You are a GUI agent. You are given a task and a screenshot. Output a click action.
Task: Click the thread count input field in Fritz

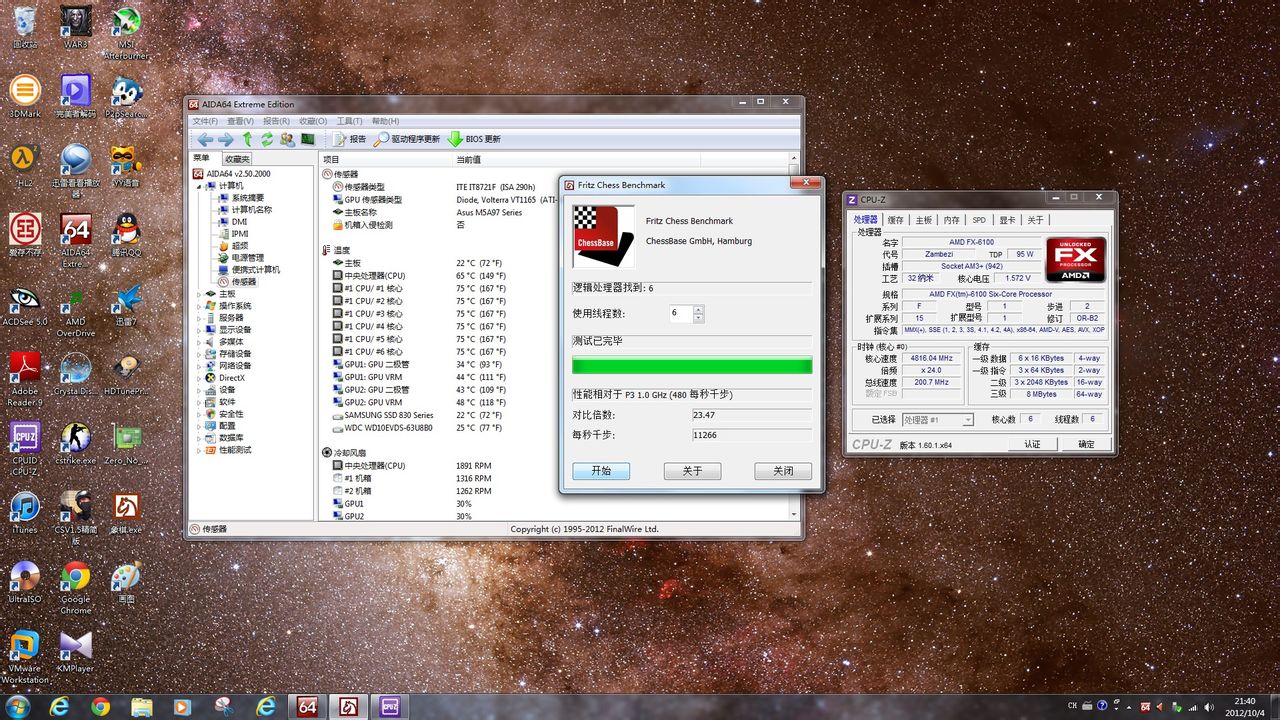680,313
